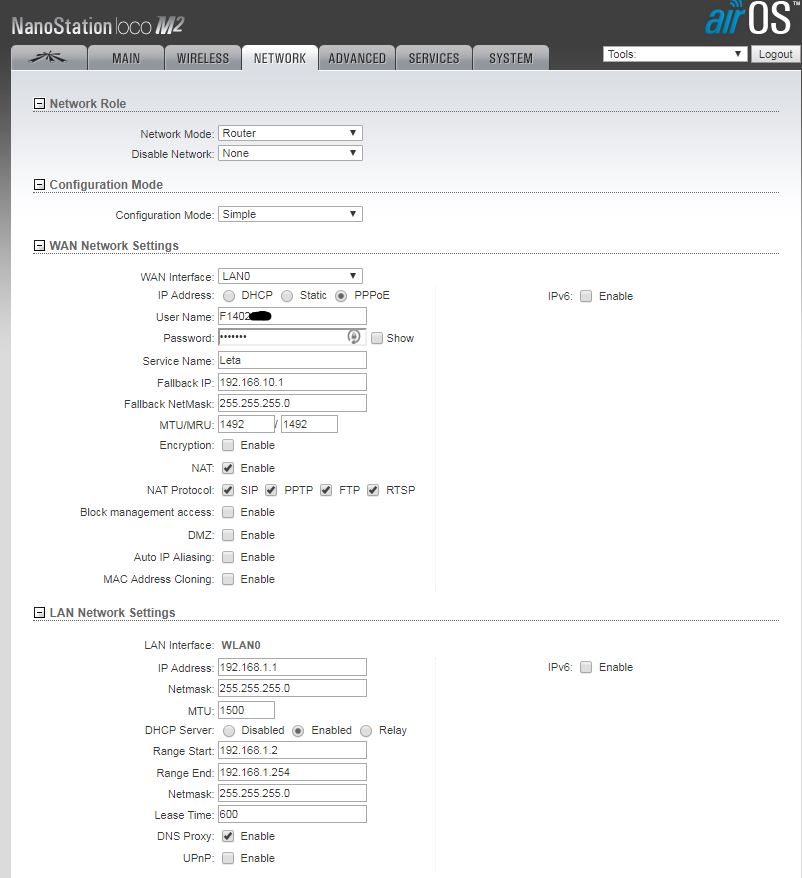Enable the UPnP checkbox

pyautogui.click(x=228, y=858)
